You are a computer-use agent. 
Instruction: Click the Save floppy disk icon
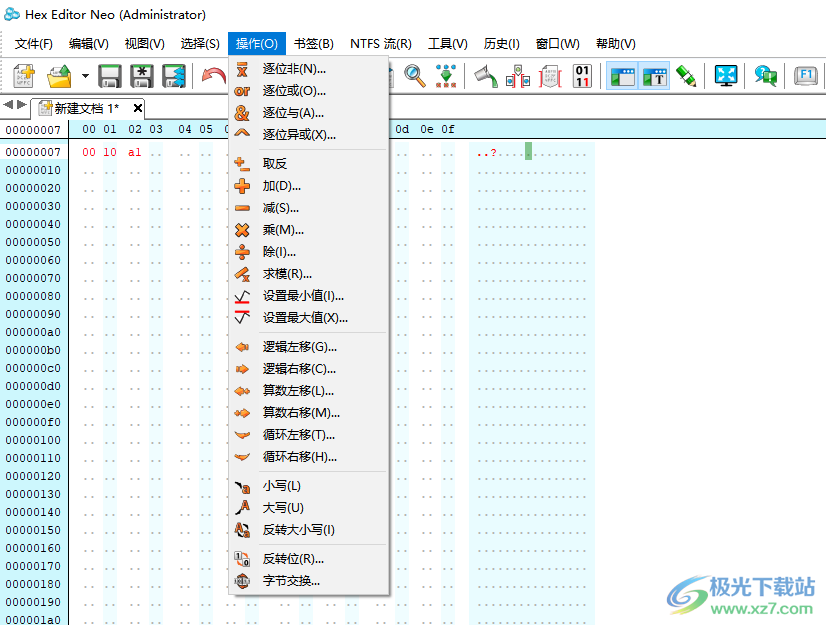tap(110, 76)
